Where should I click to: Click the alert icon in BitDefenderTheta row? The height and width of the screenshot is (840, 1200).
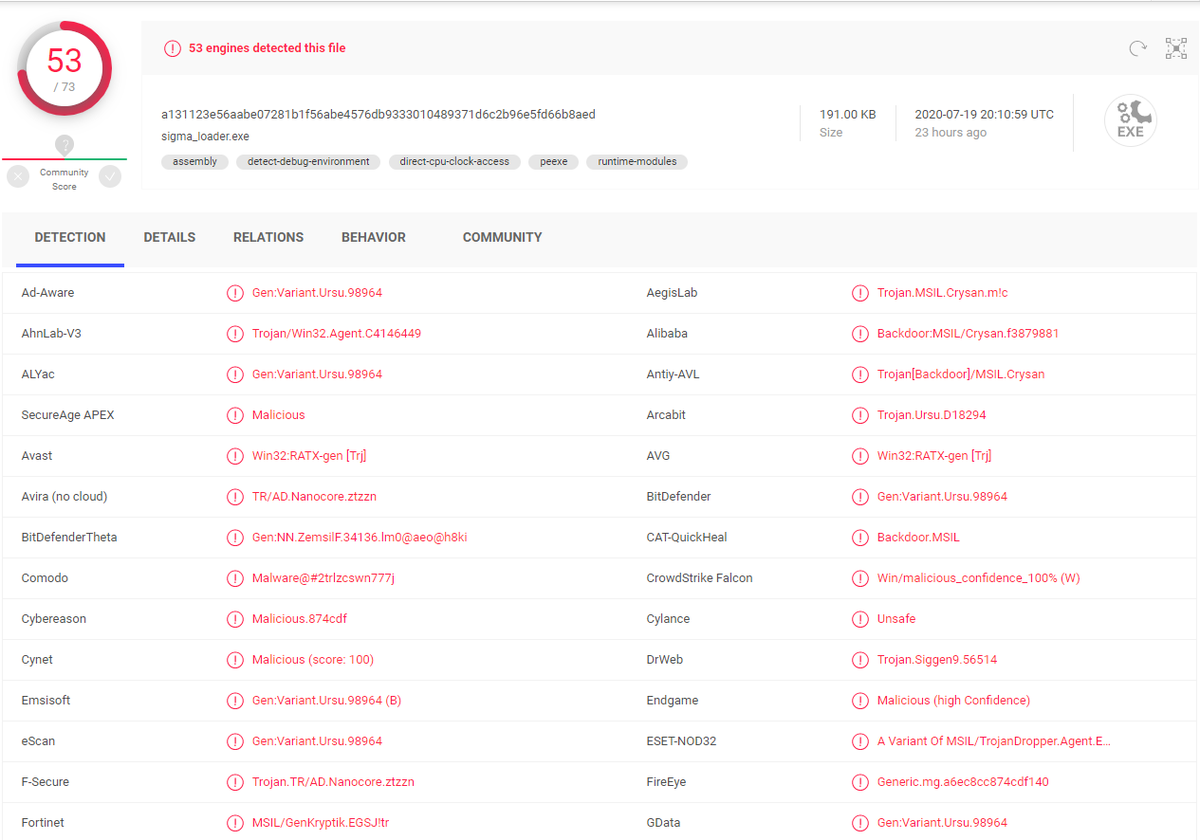point(235,538)
